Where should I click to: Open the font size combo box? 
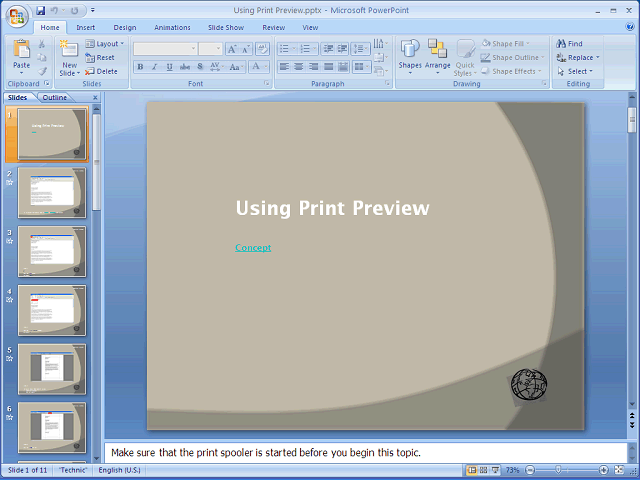tap(210, 49)
